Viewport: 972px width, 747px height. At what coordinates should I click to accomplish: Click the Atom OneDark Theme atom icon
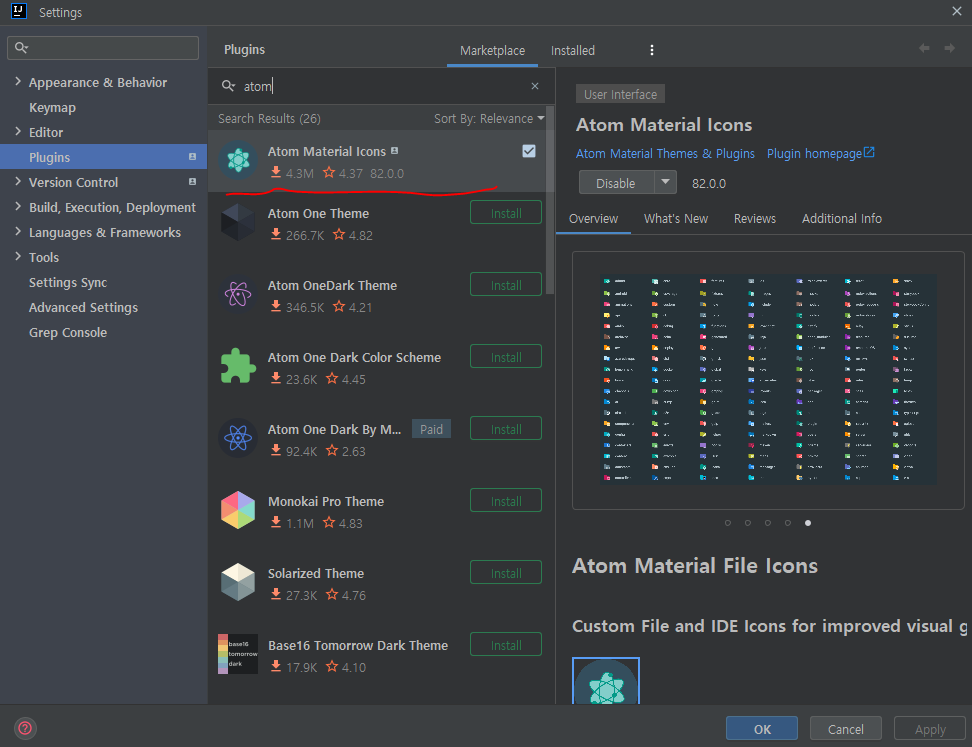tap(238, 294)
